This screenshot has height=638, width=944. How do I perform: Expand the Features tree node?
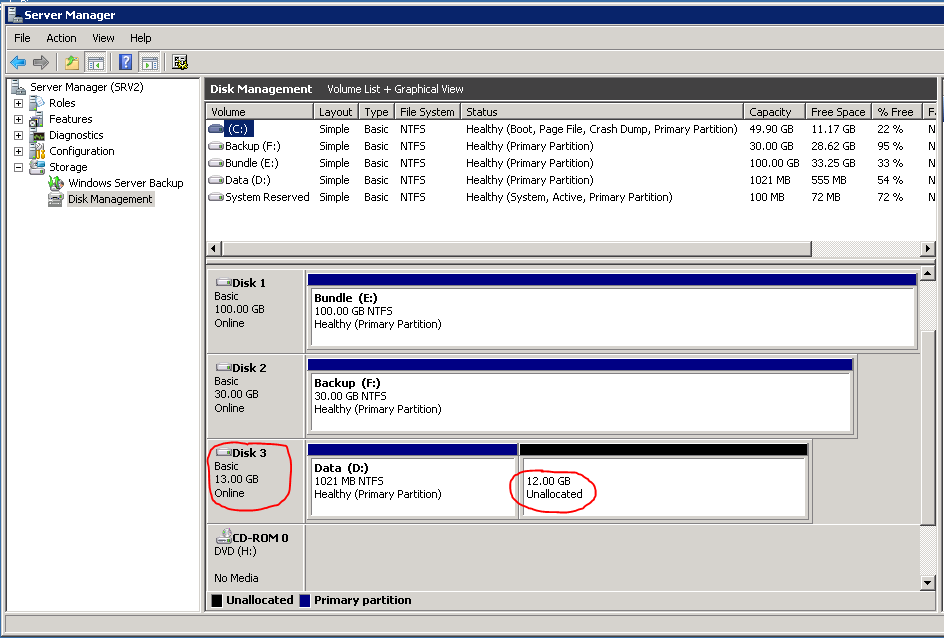(19, 119)
